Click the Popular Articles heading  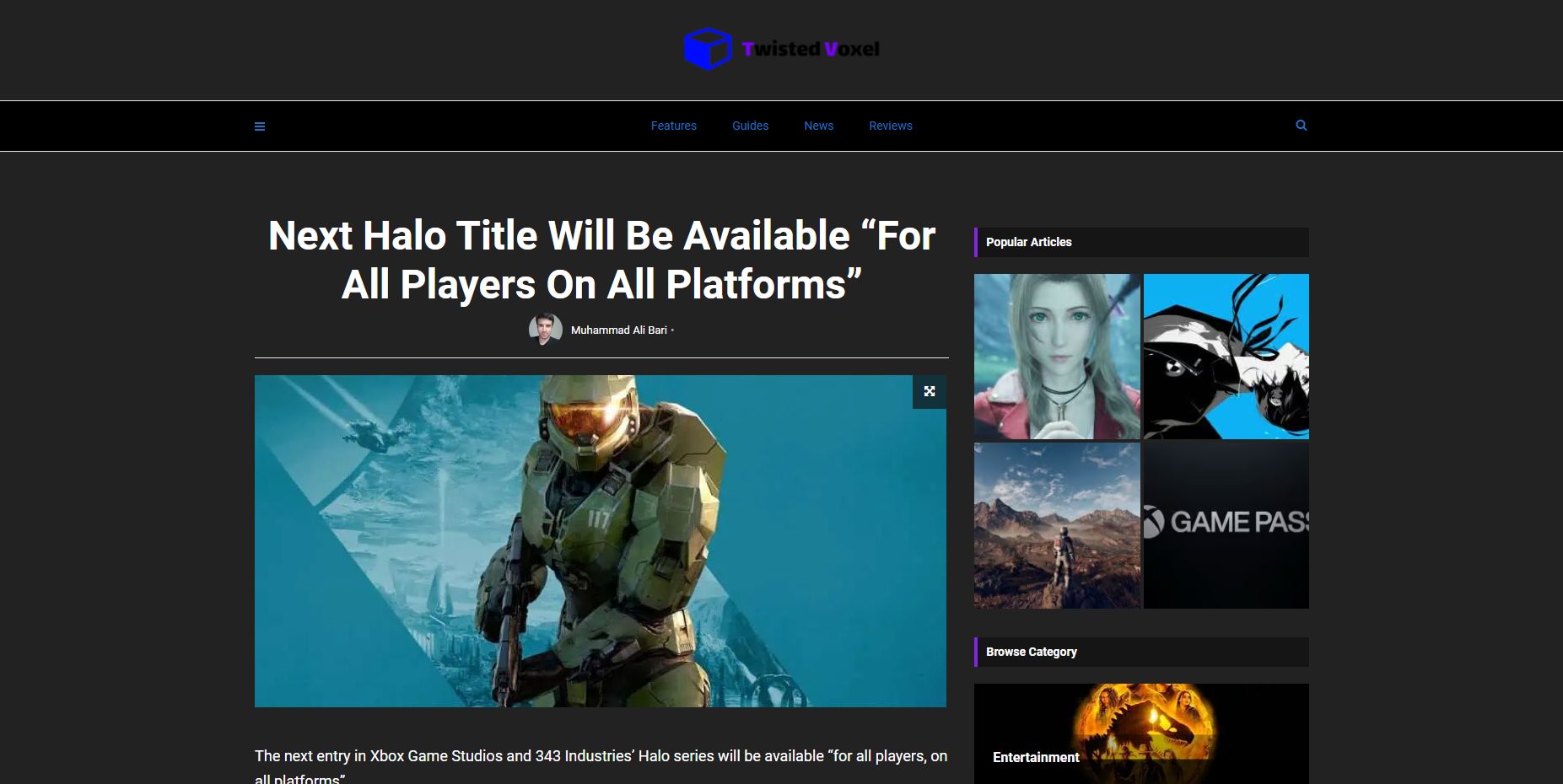point(1029,242)
